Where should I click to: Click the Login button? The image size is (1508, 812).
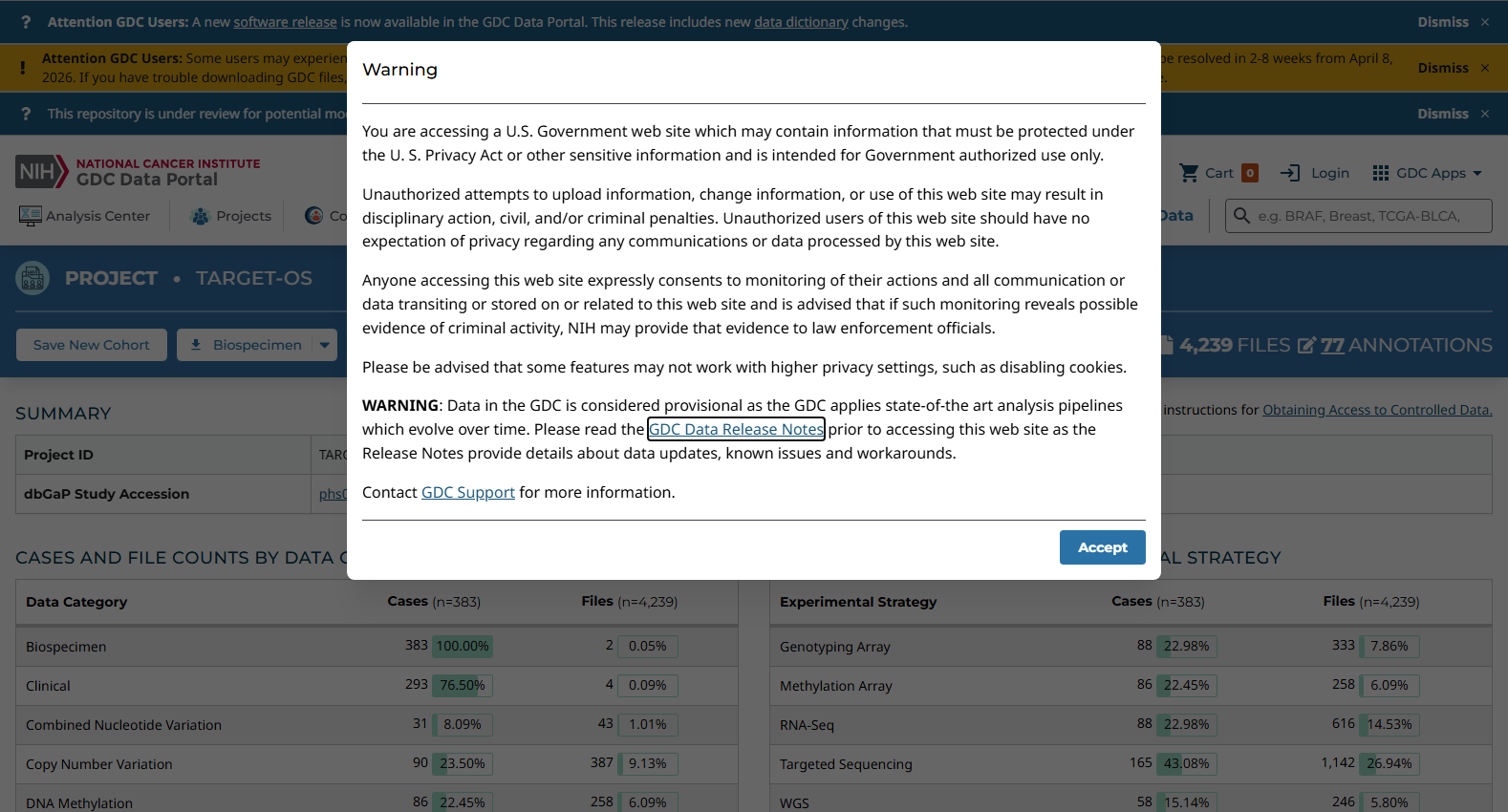pyautogui.click(x=1315, y=173)
